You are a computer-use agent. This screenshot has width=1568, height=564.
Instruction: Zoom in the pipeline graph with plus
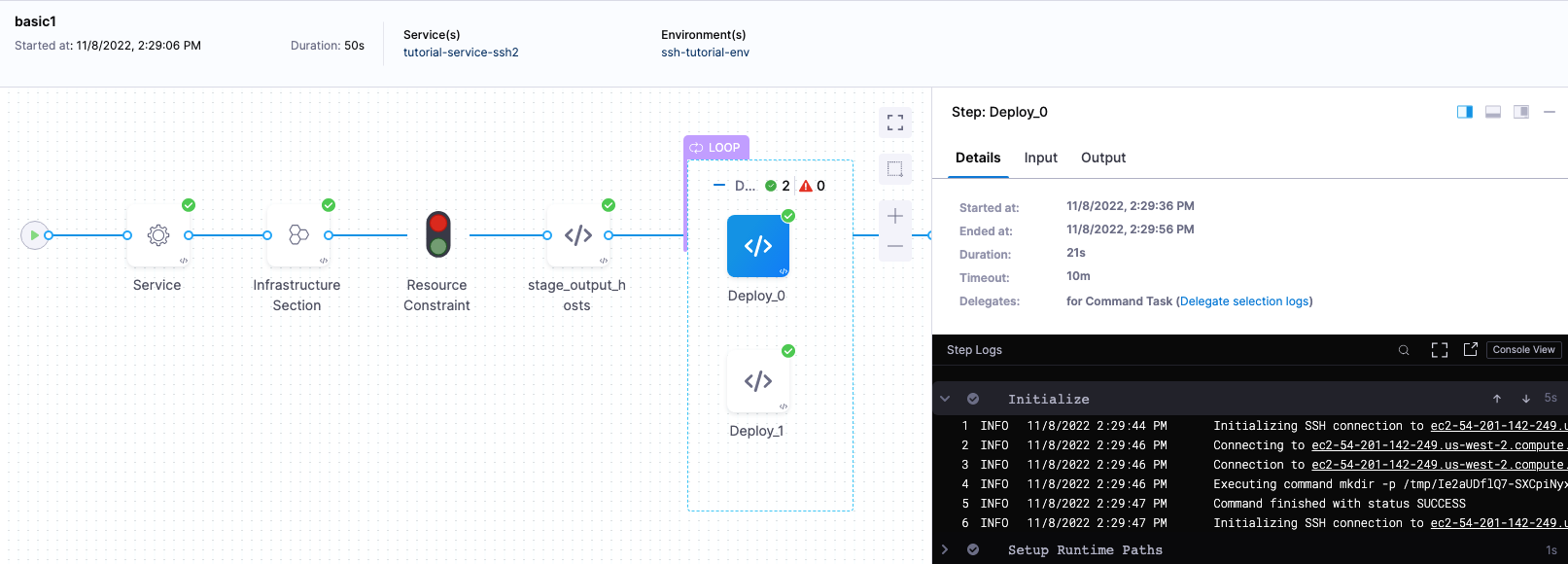click(895, 216)
